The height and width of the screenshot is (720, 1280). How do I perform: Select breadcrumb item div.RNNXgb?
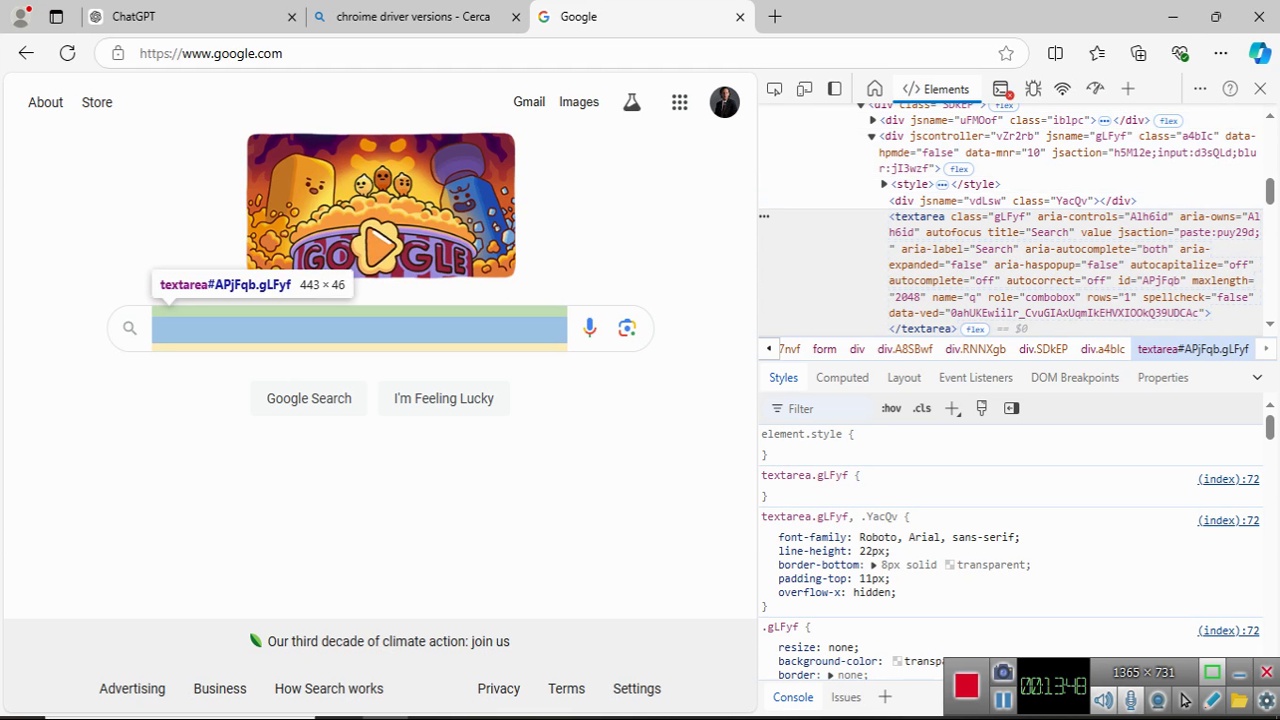[975, 349]
